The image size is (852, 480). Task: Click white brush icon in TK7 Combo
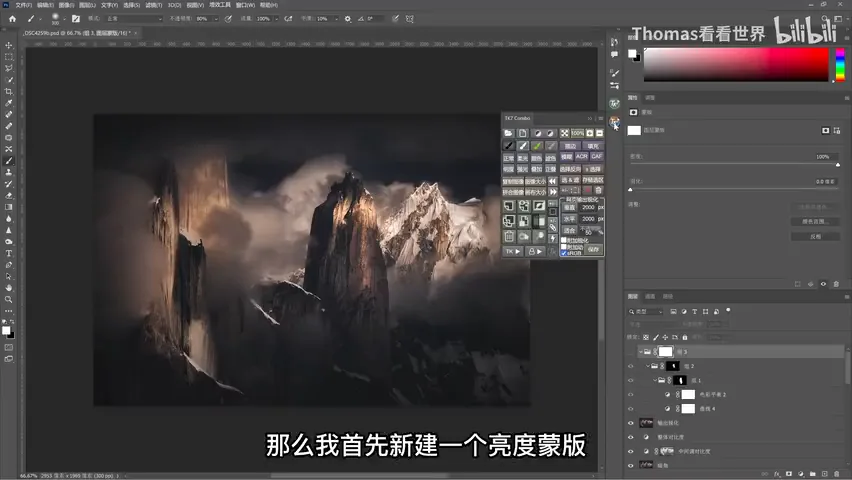[x=523, y=146]
